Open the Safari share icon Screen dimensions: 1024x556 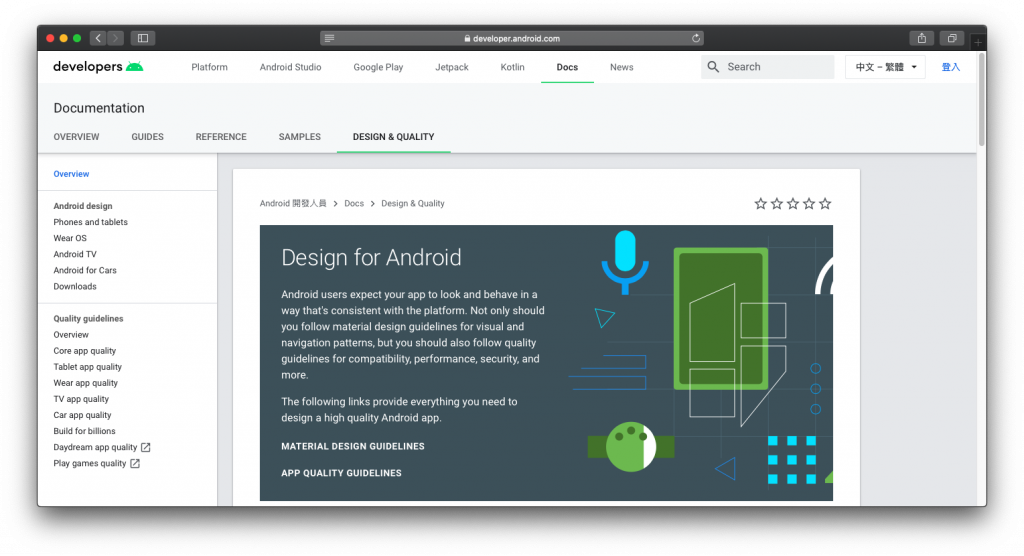921,39
